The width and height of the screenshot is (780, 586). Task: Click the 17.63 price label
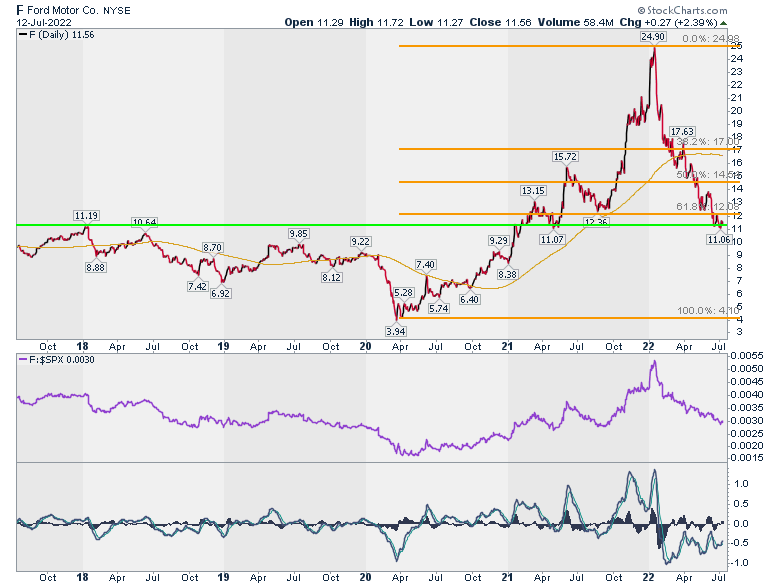pyautogui.click(x=682, y=132)
